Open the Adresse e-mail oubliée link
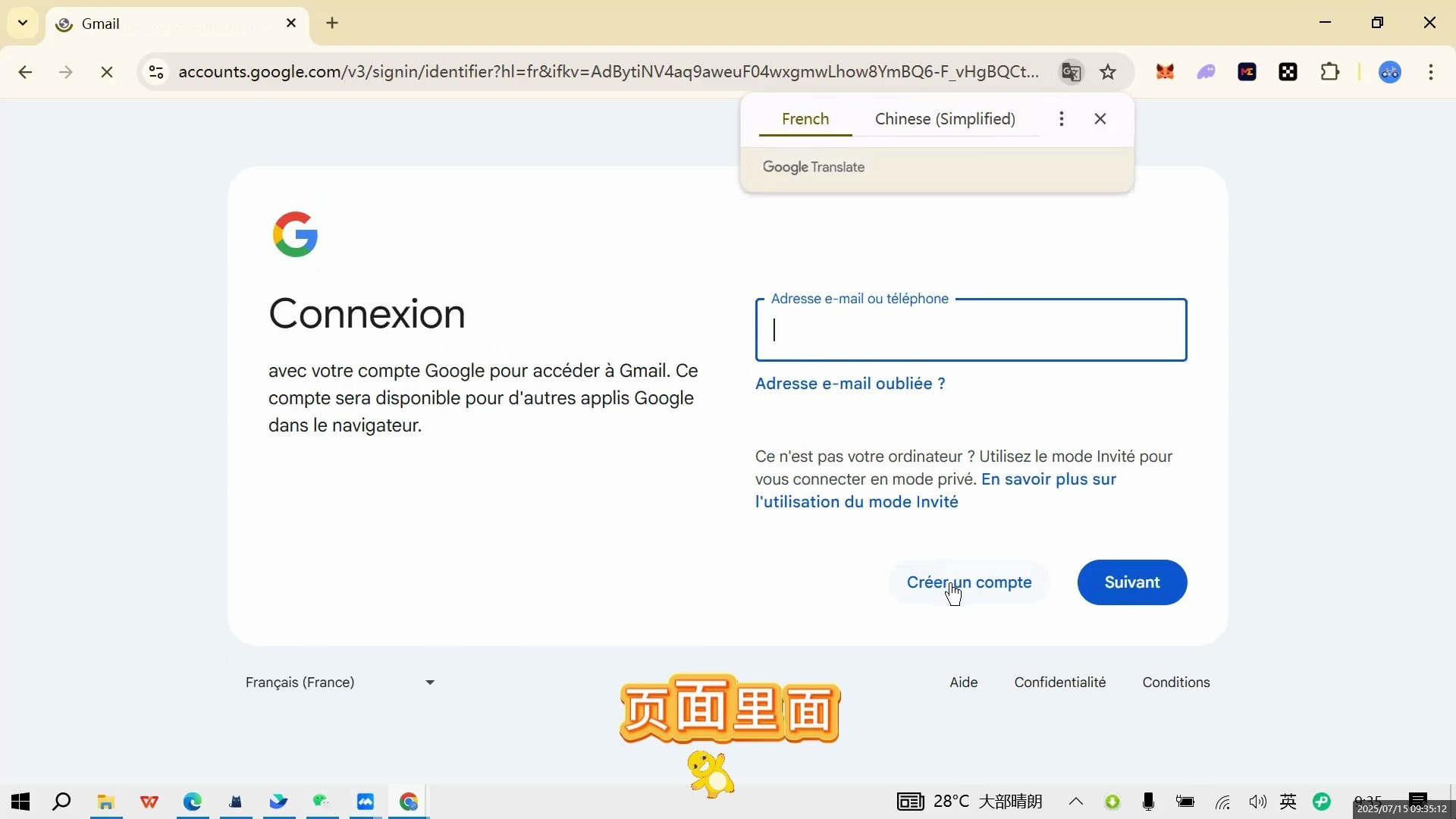Image resolution: width=1456 pixels, height=819 pixels. 849,384
